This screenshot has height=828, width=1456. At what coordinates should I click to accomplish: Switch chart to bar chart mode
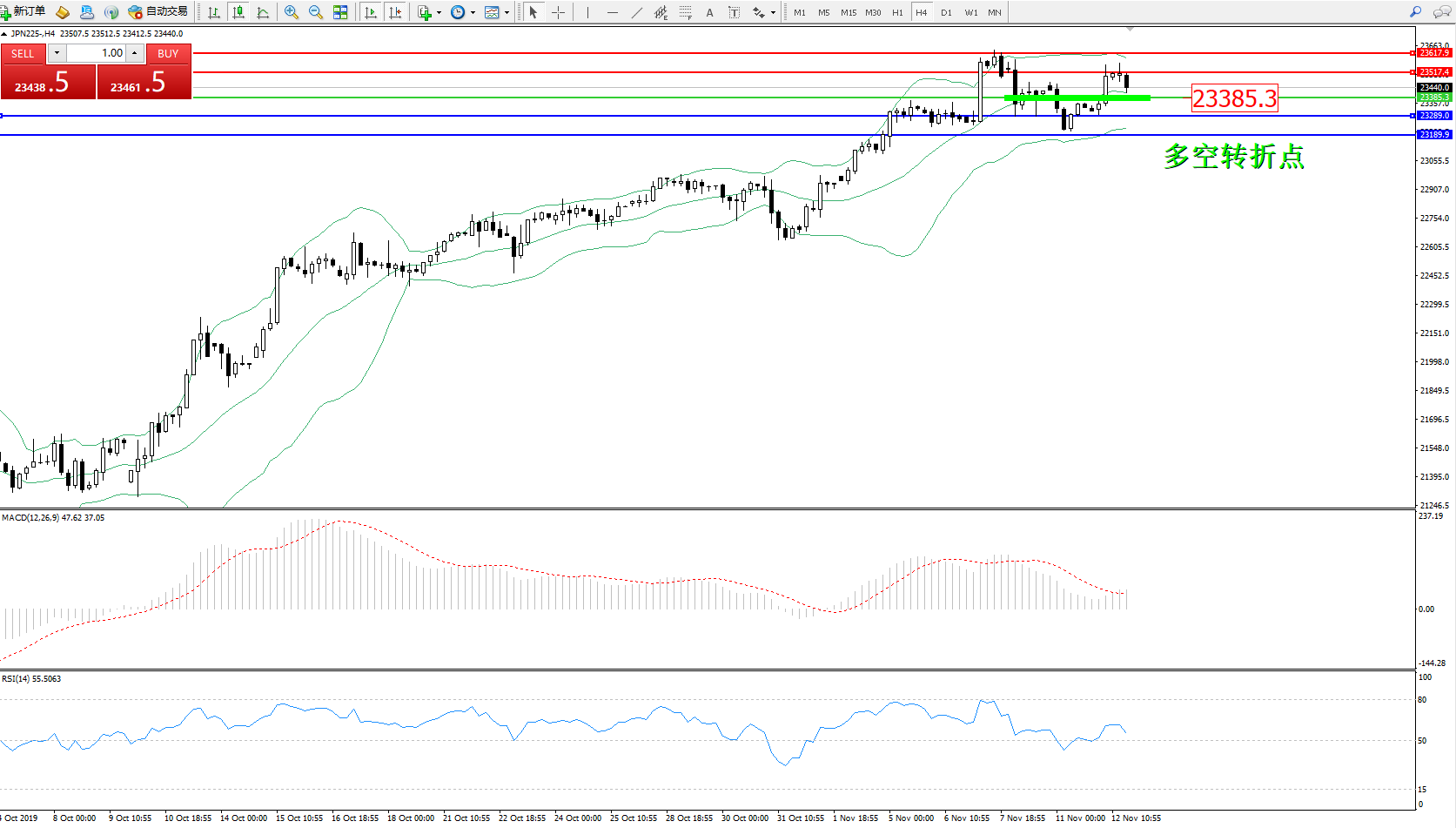pos(214,12)
